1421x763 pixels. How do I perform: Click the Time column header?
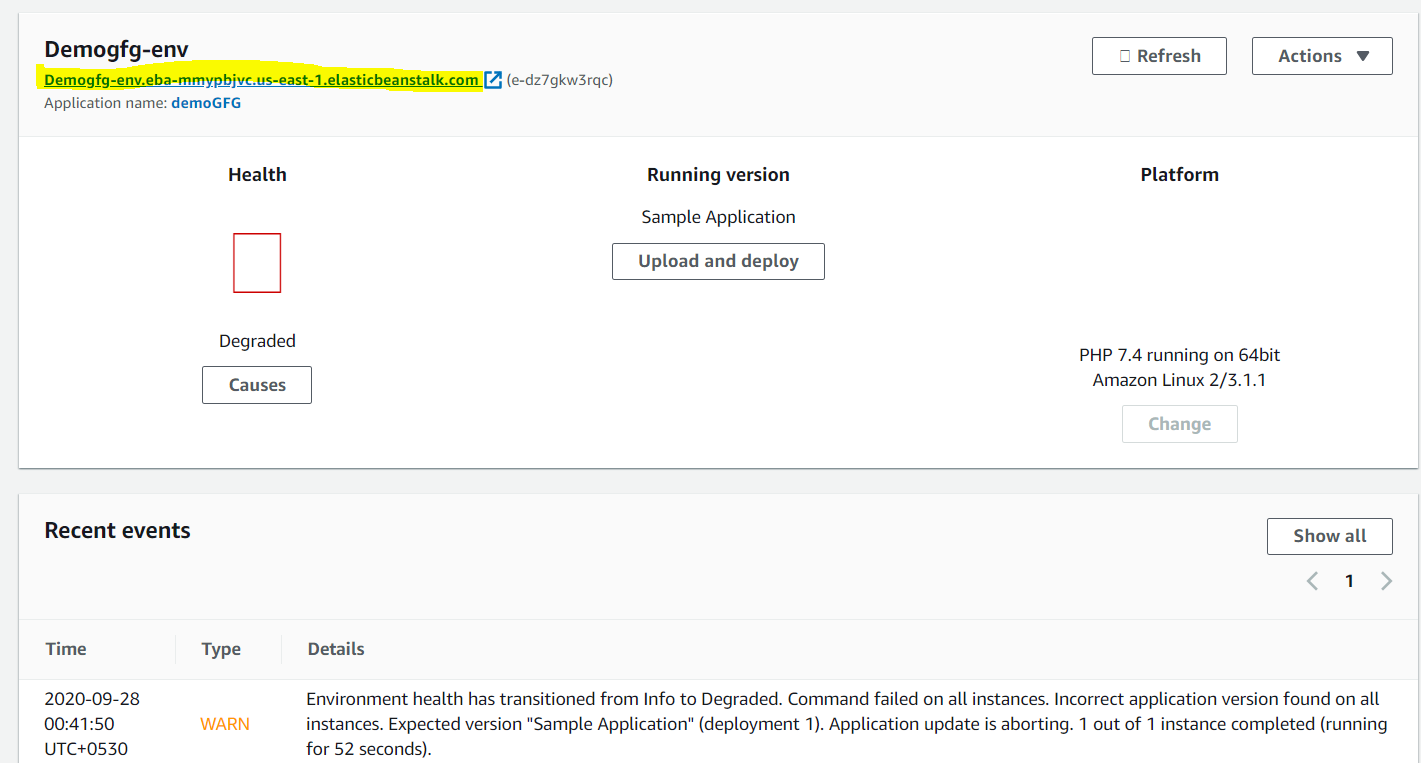pyautogui.click(x=66, y=649)
